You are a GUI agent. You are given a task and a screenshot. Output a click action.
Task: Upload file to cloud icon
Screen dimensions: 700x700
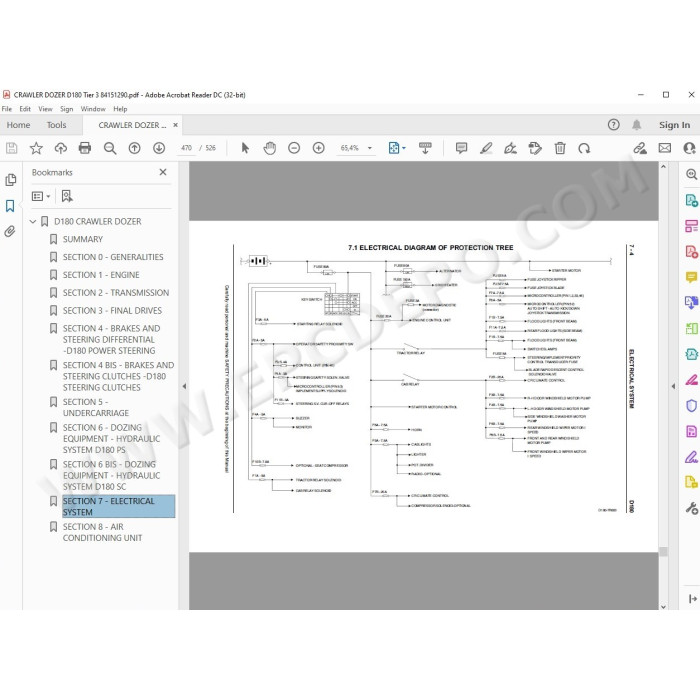click(61, 148)
